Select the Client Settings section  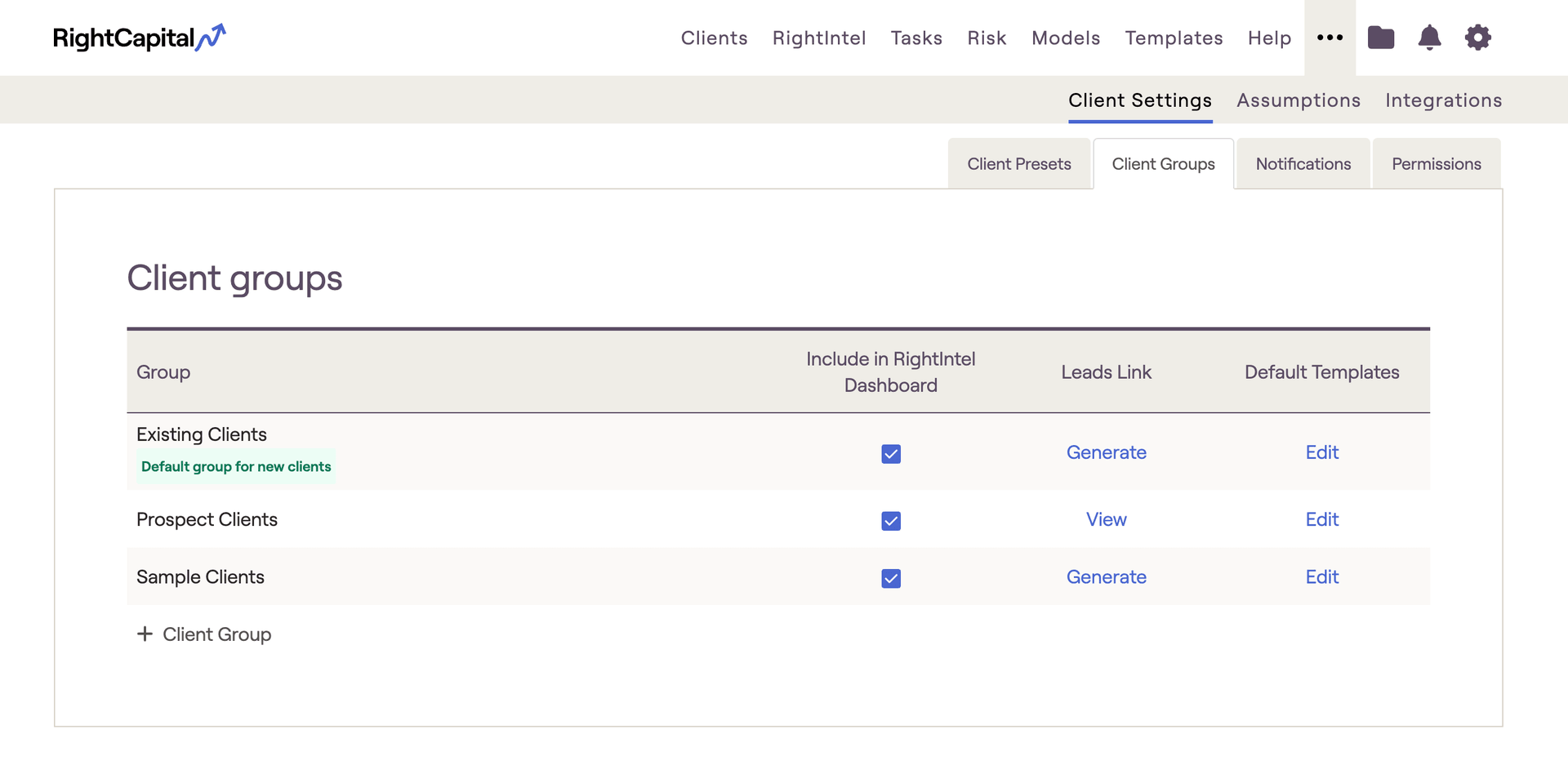1140,100
